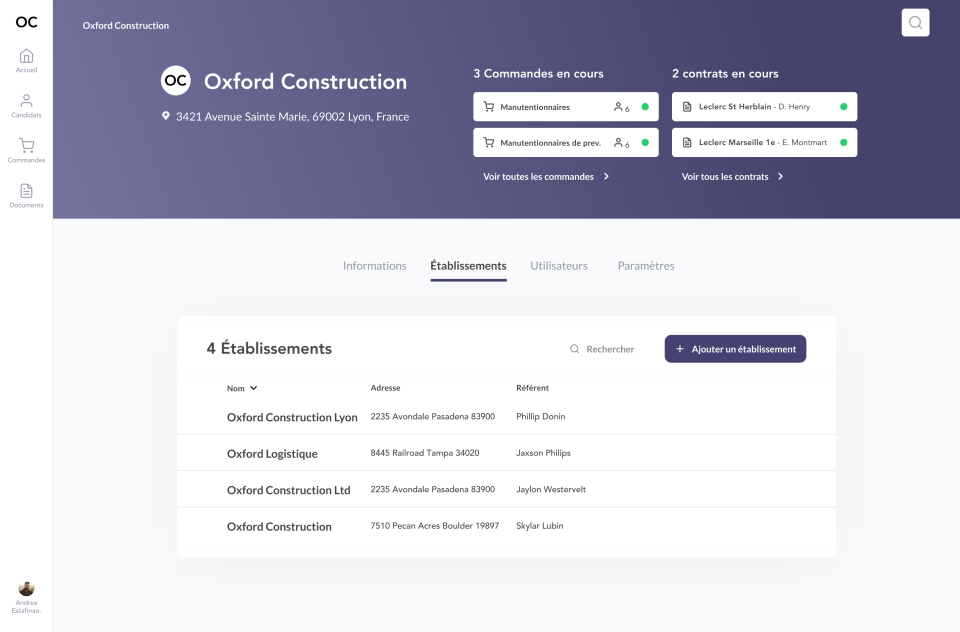
Task: Click the Rechercher search field
Action: pos(602,349)
